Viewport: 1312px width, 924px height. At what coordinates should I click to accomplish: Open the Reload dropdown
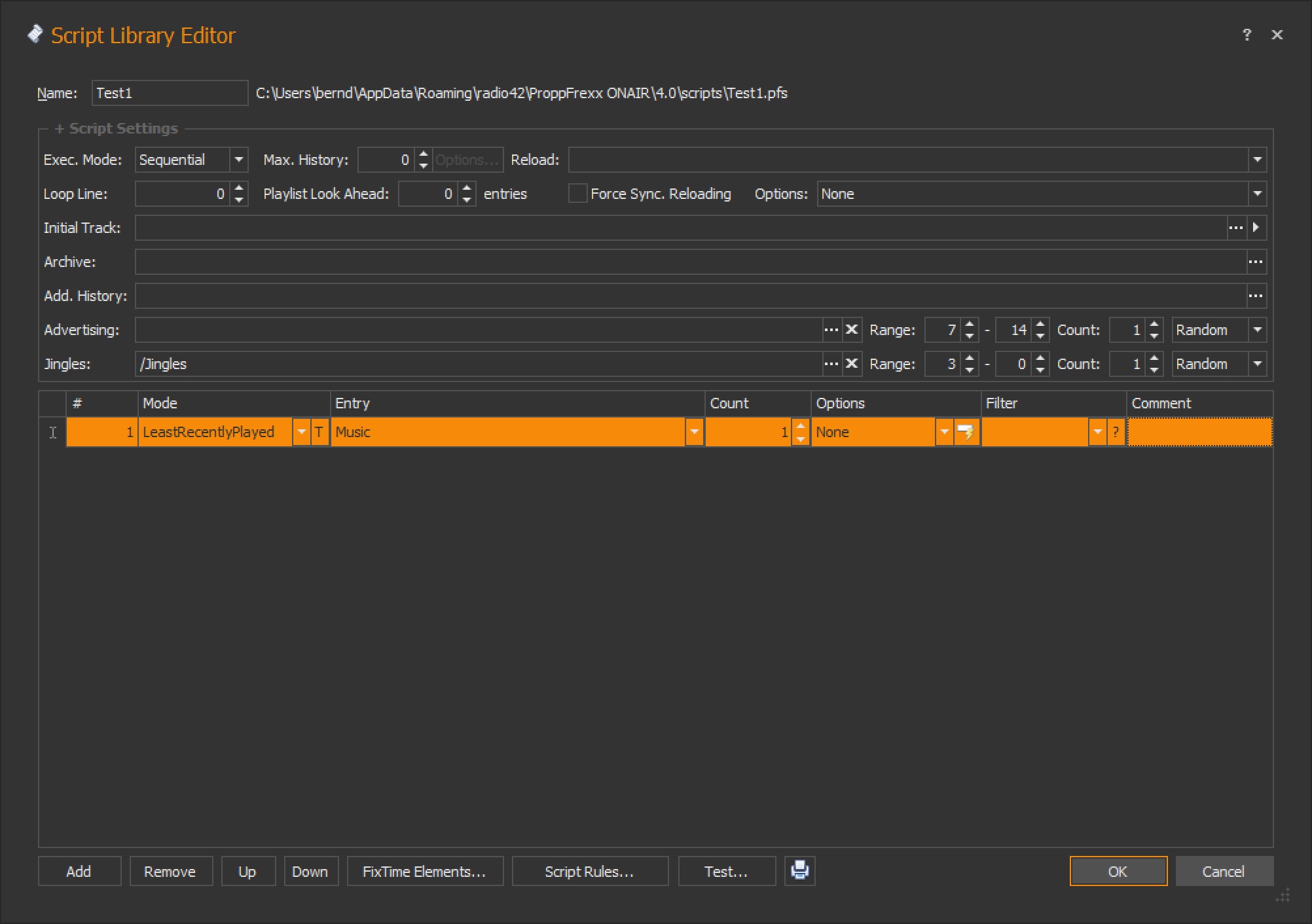coord(1257,160)
